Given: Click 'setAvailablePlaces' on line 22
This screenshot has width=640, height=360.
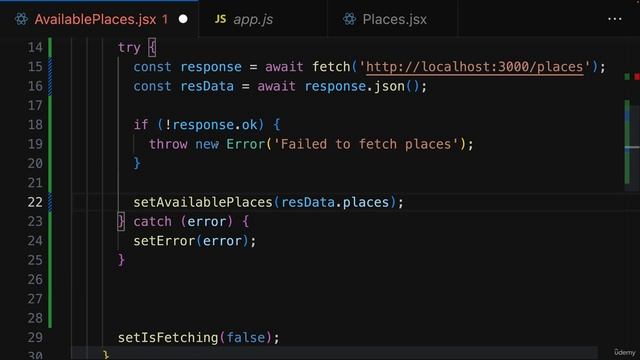Looking at the screenshot, I should (203, 202).
